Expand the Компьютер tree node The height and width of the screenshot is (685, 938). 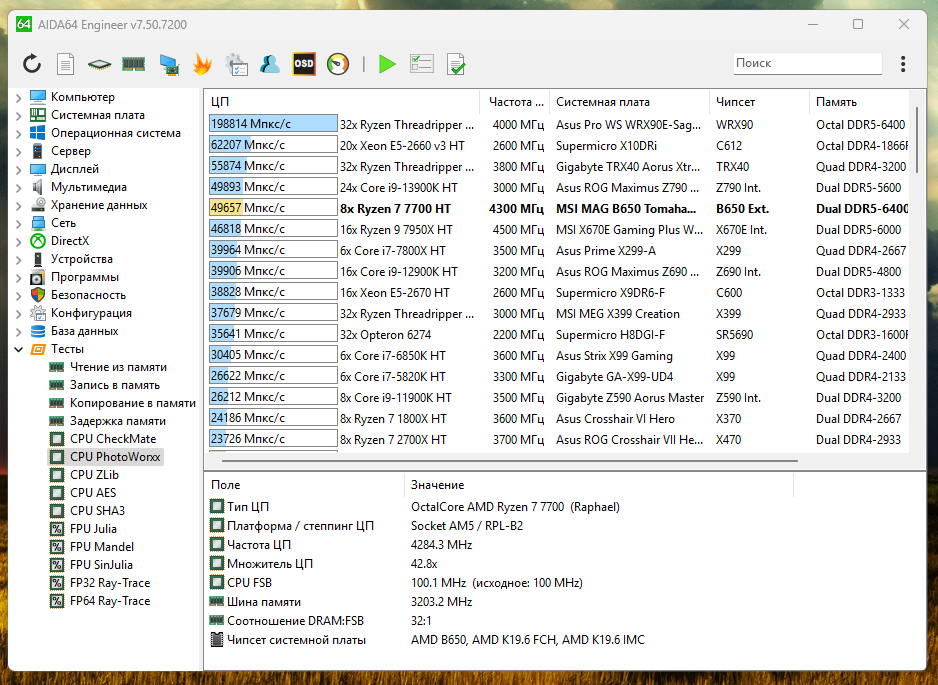19,97
